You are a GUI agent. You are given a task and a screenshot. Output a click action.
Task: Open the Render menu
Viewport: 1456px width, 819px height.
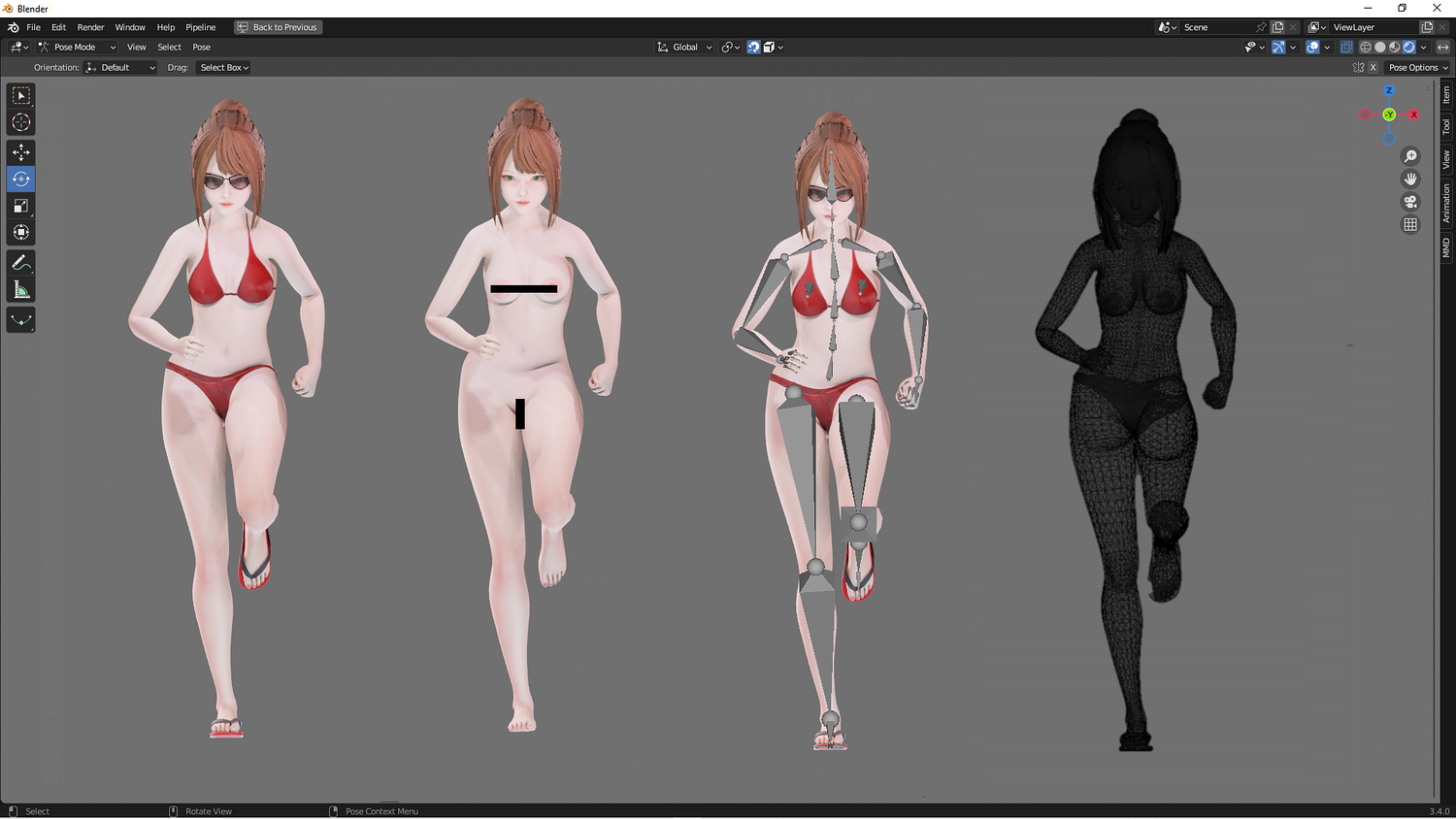[90, 27]
